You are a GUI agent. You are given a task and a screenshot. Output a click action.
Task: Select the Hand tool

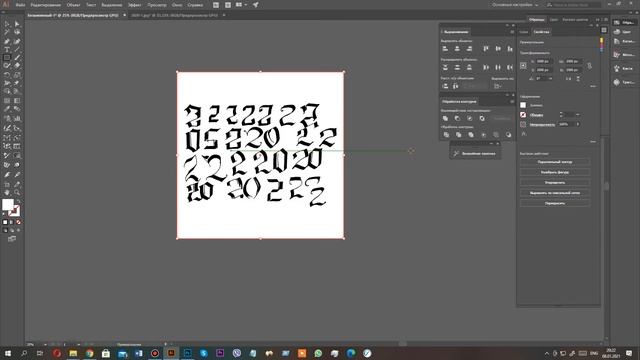(7, 192)
